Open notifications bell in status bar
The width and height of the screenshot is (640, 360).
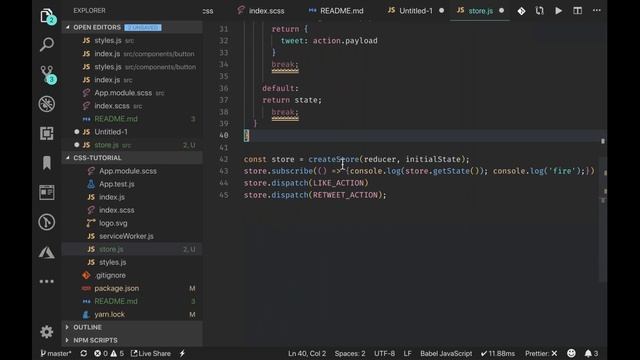point(591,353)
